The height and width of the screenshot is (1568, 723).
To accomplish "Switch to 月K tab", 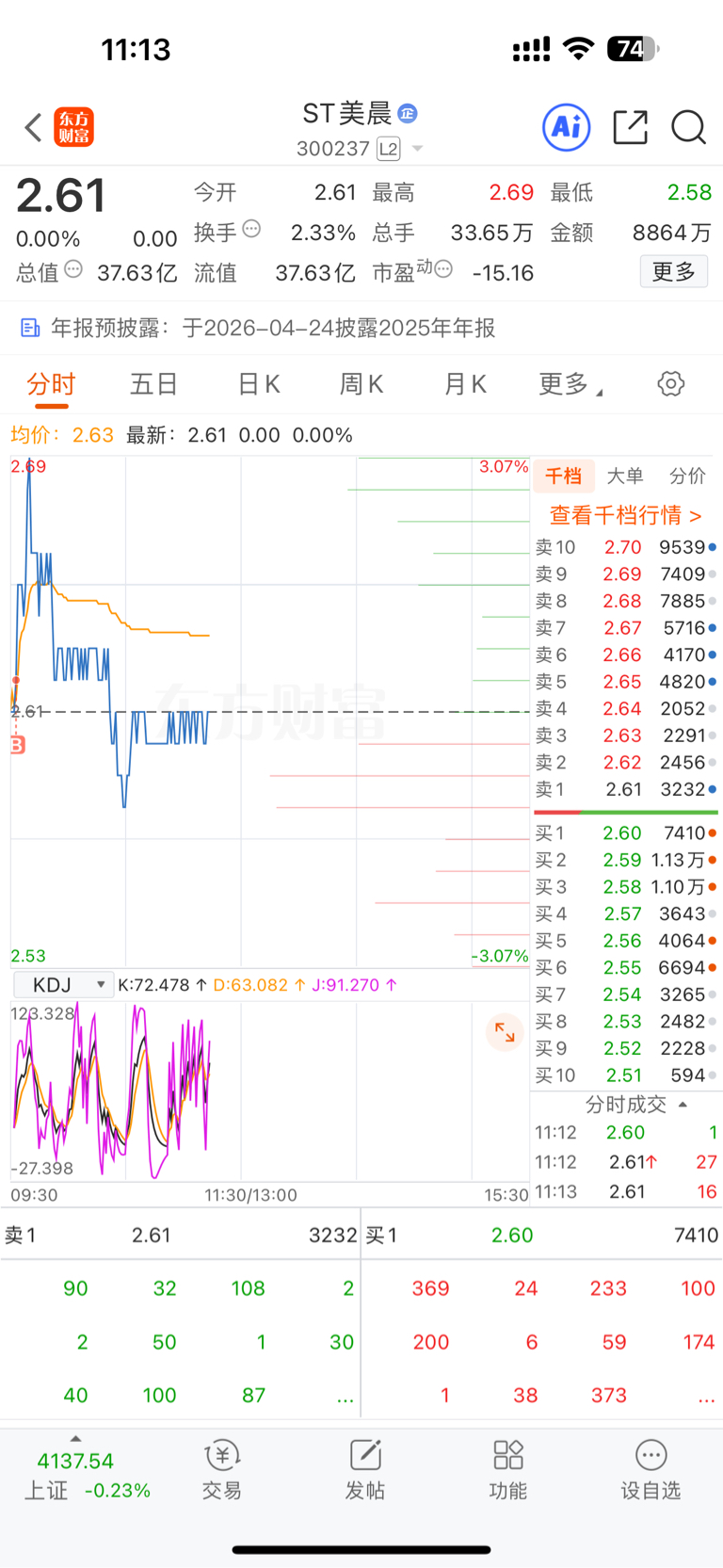I will point(465,384).
